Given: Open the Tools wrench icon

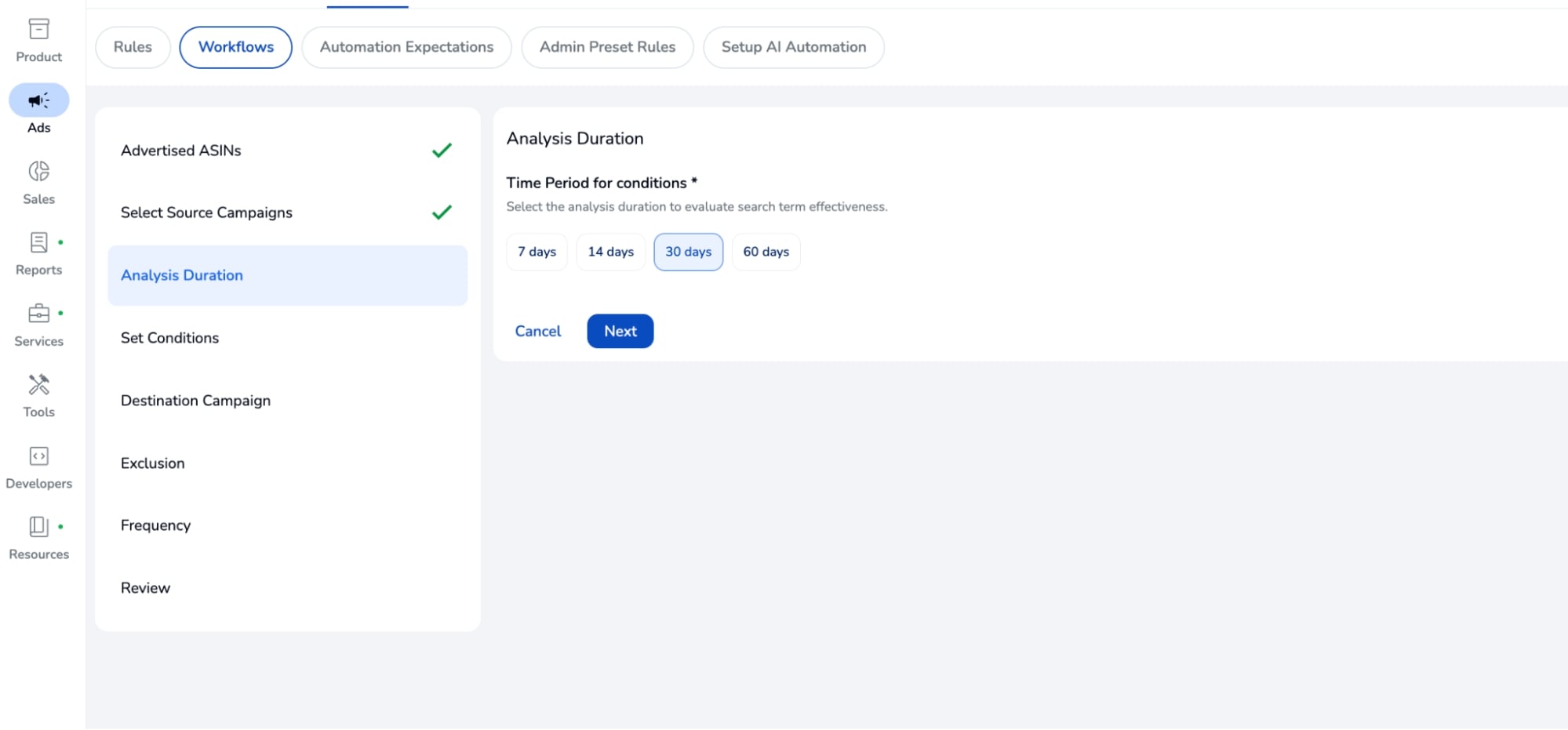Looking at the screenshot, I should [x=38, y=384].
